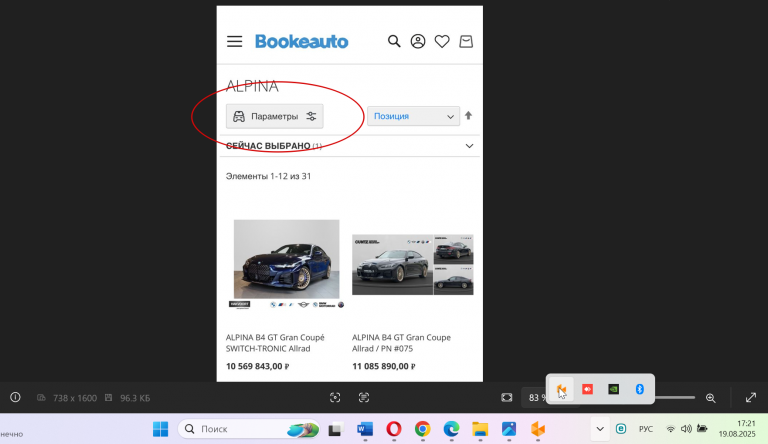Viewport: 768px width, 444px height.
Task: Open Opera browser from the taskbar
Action: [x=394, y=429]
